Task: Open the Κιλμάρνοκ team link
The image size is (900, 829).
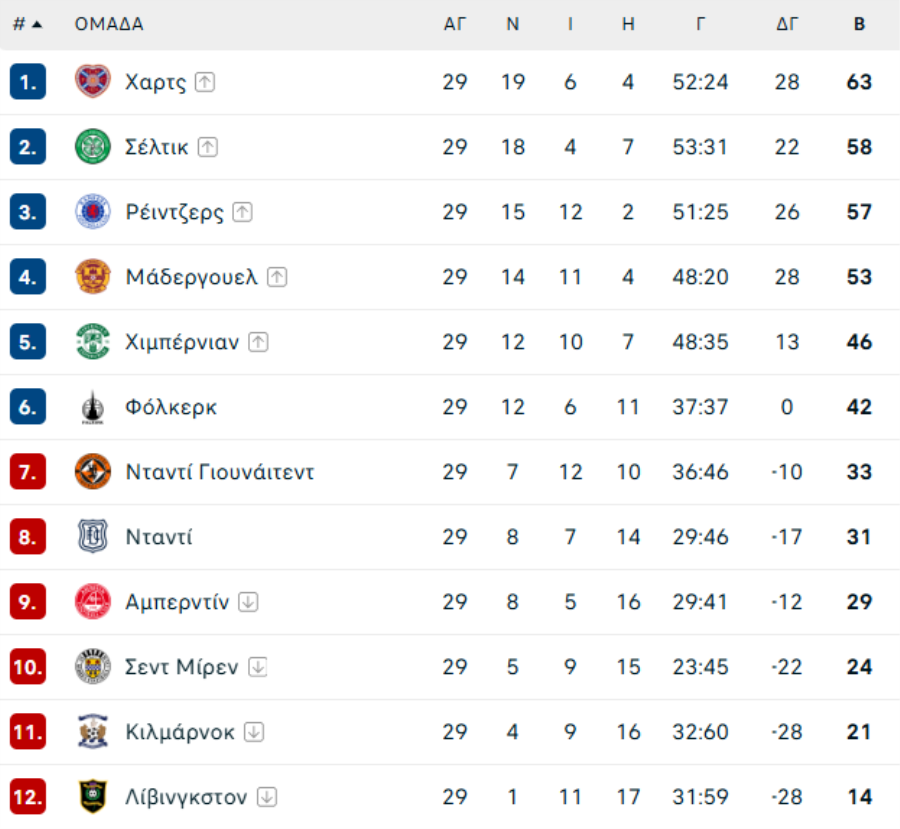Action: (180, 732)
